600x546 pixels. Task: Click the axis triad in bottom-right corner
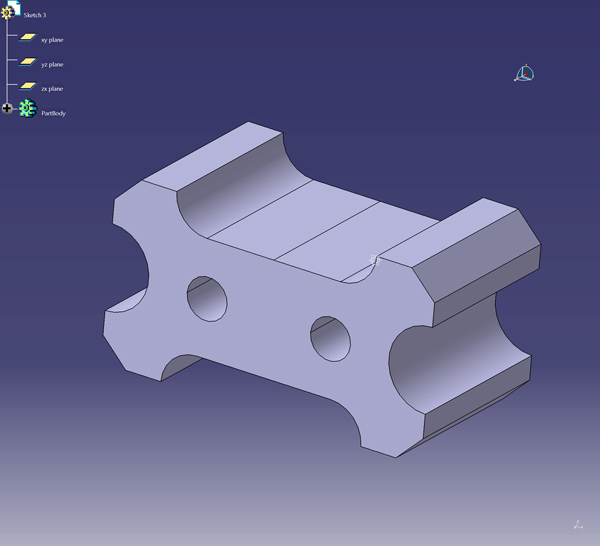click(x=578, y=523)
